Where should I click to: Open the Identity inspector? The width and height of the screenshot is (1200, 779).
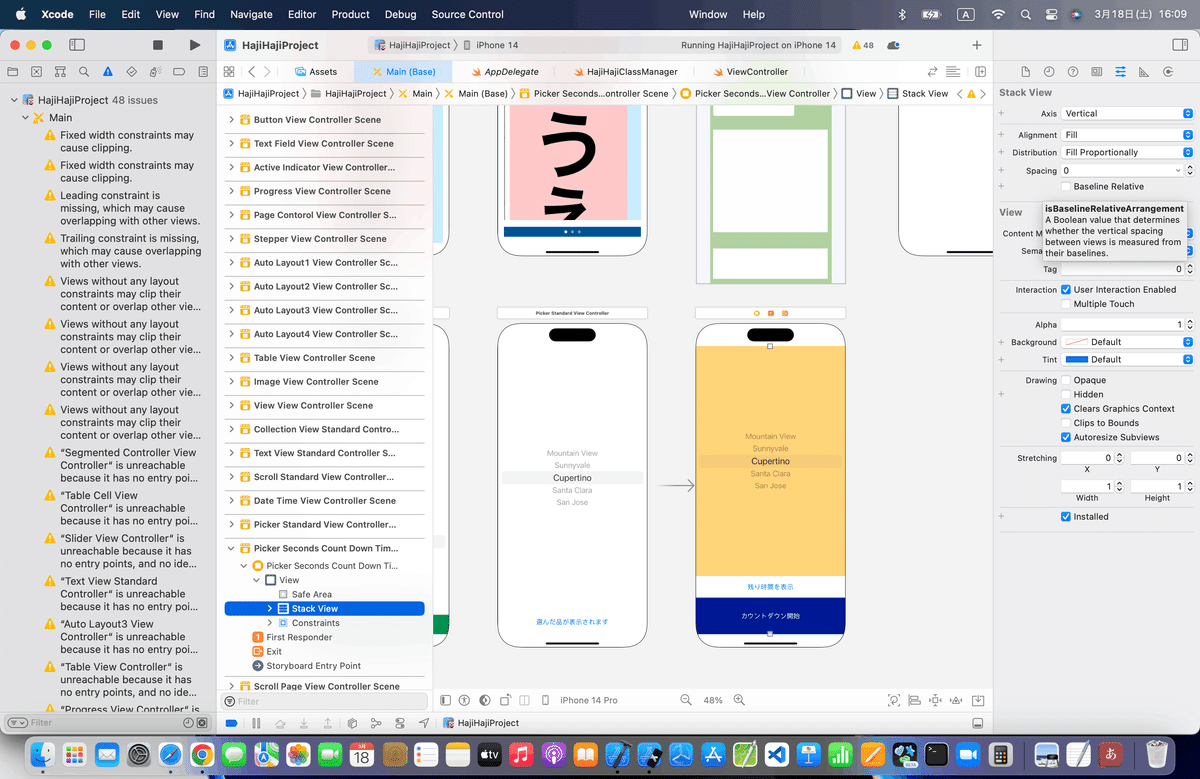[1097, 72]
